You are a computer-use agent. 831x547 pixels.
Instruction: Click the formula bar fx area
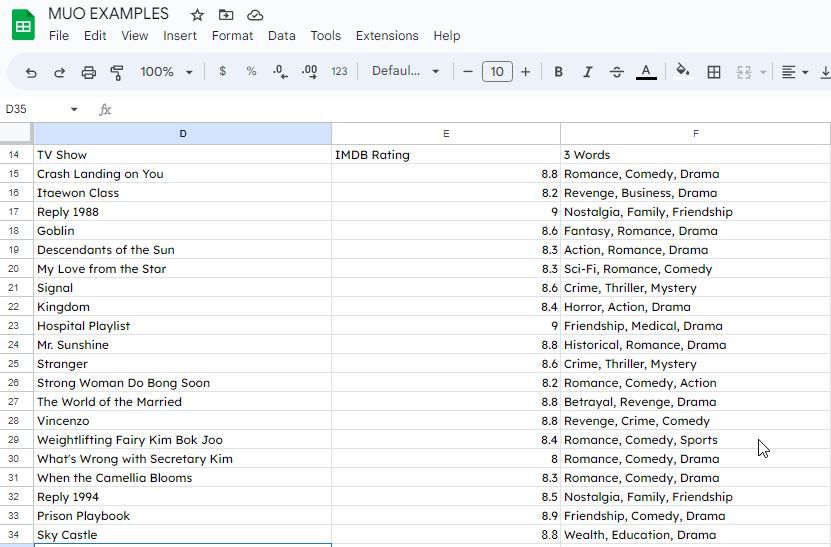coord(105,110)
